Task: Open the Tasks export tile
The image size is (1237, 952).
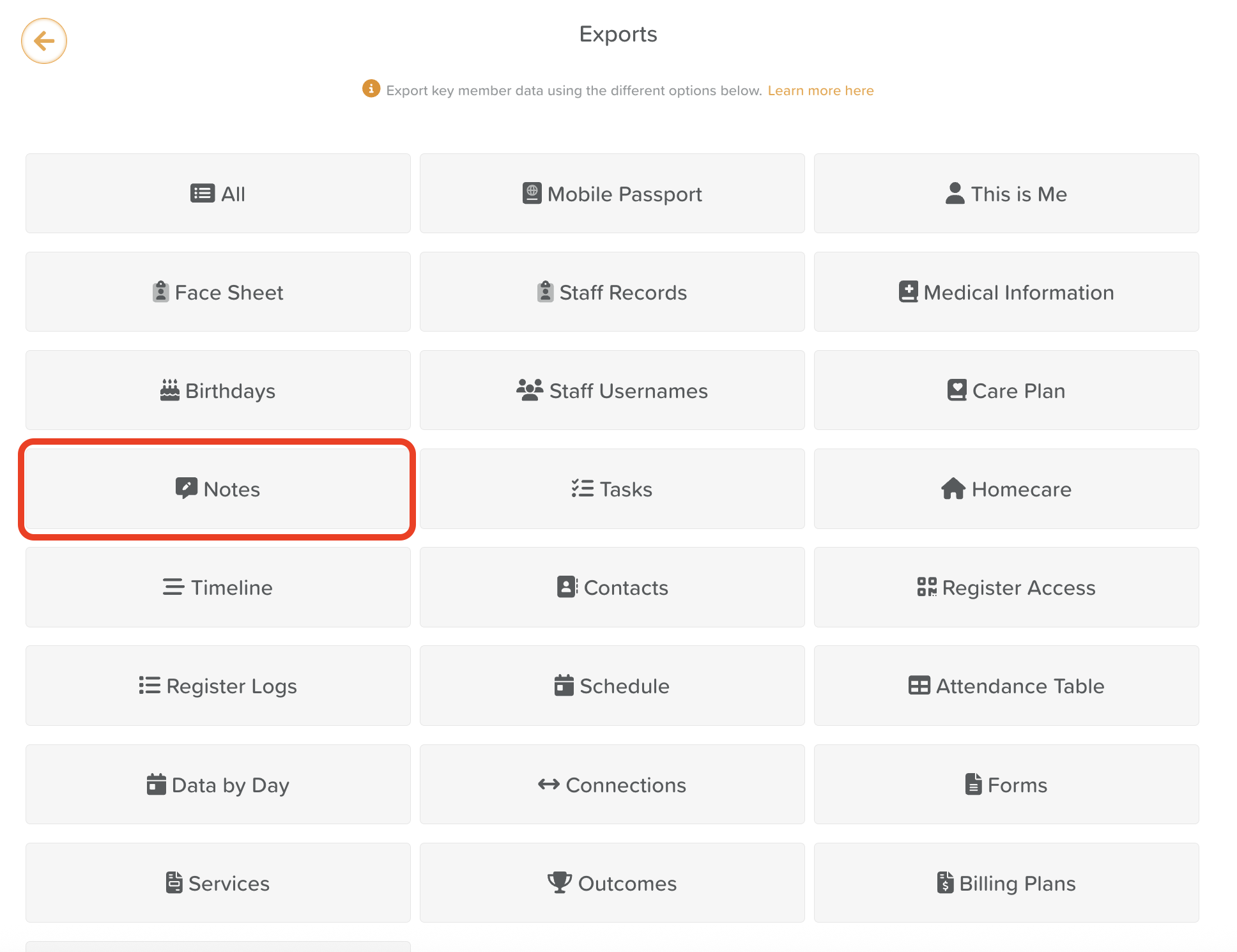Action: [x=612, y=489]
